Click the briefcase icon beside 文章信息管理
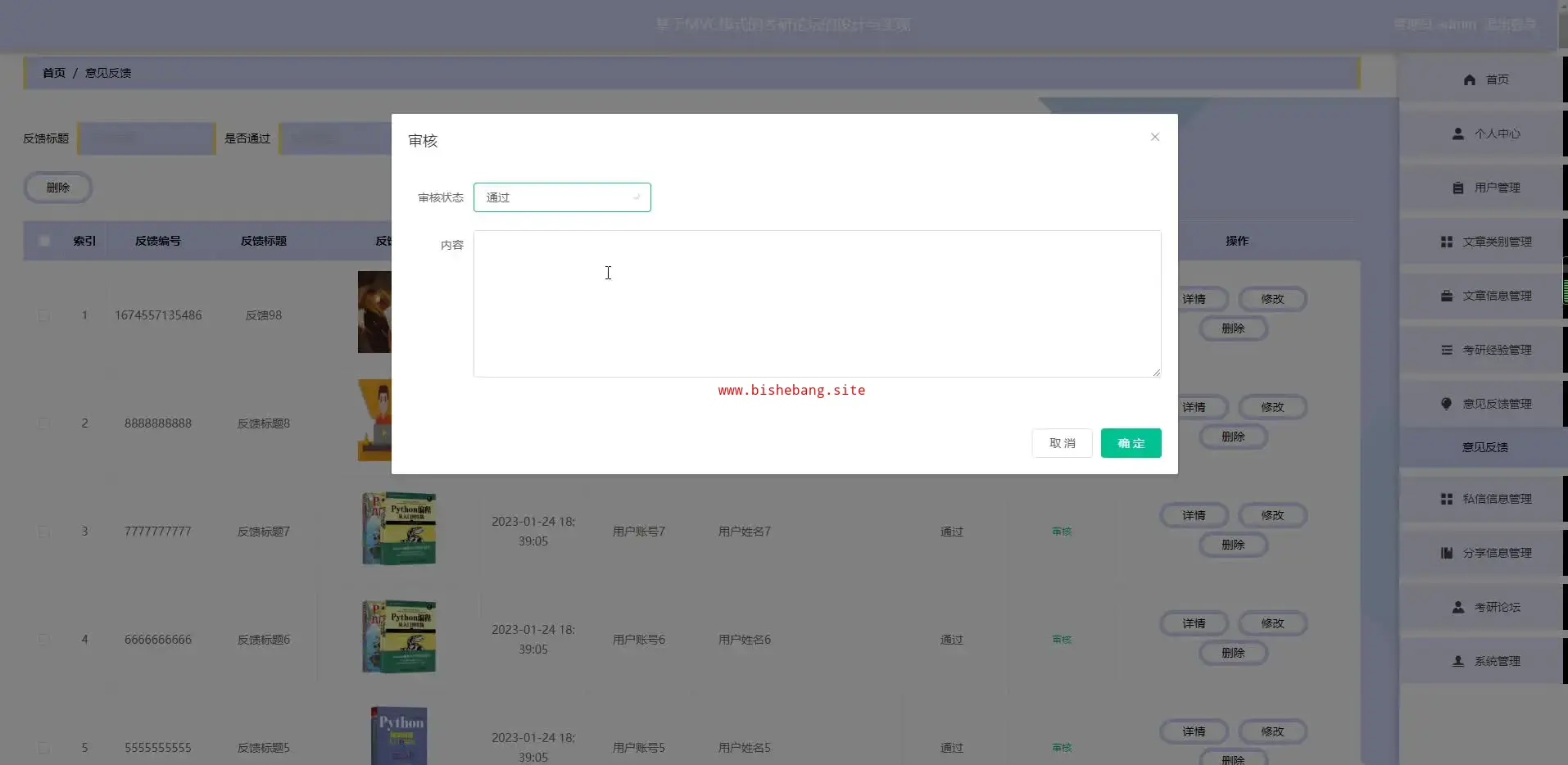1568x765 pixels. pyautogui.click(x=1447, y=296)
